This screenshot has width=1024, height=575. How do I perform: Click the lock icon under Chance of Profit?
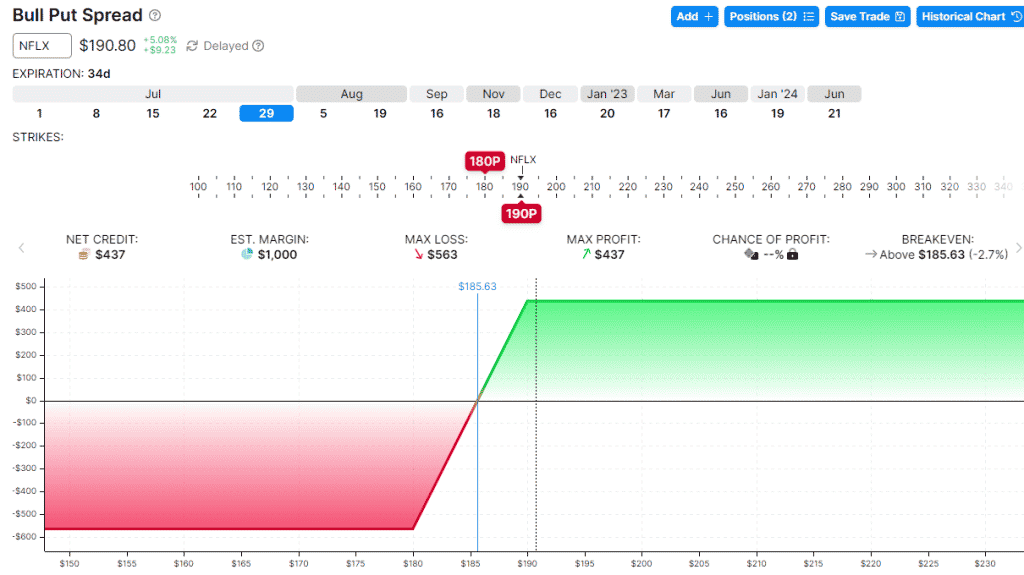(x=793, y=255)
